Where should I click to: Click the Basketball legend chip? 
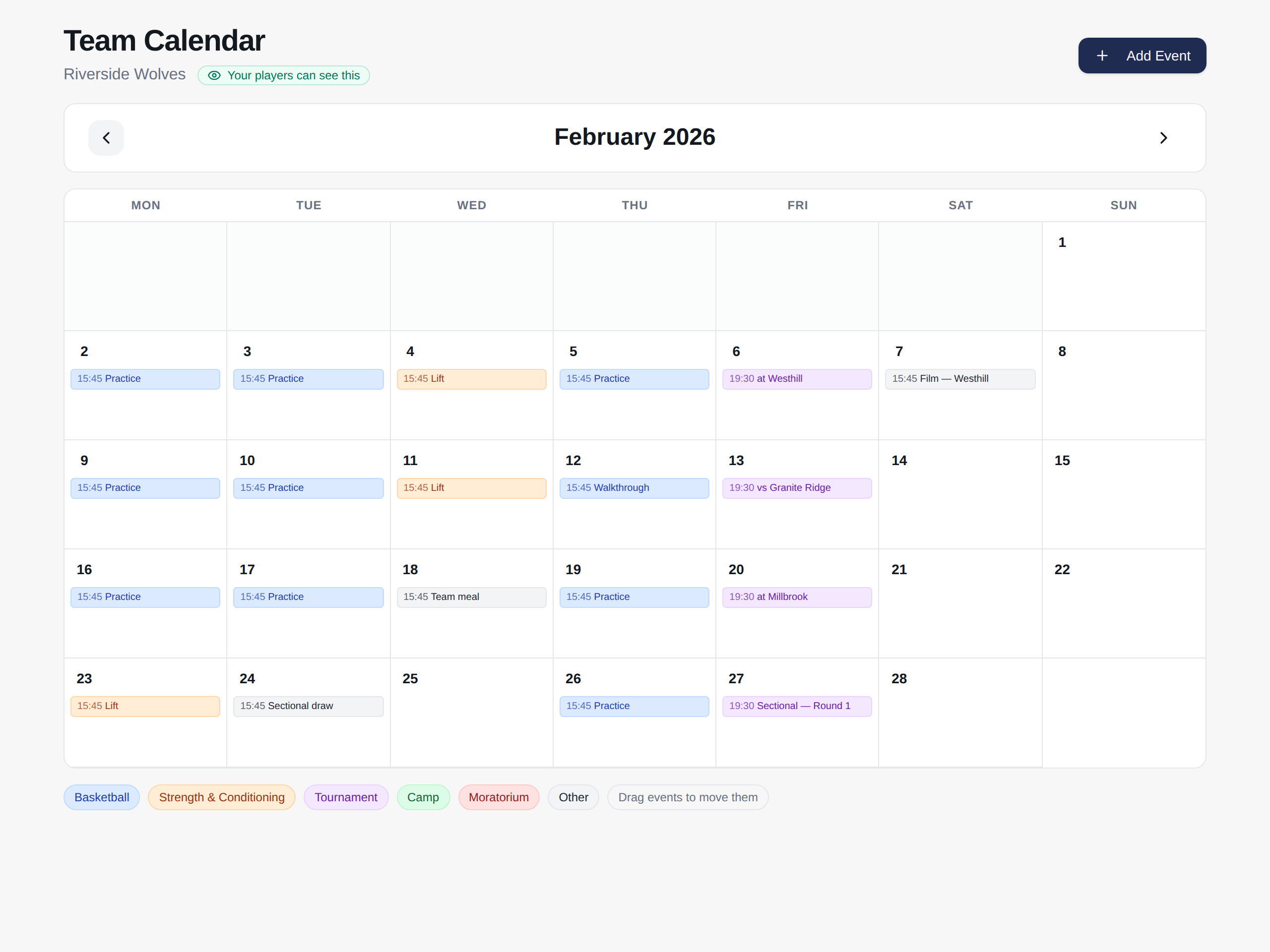tap(102, 797)
